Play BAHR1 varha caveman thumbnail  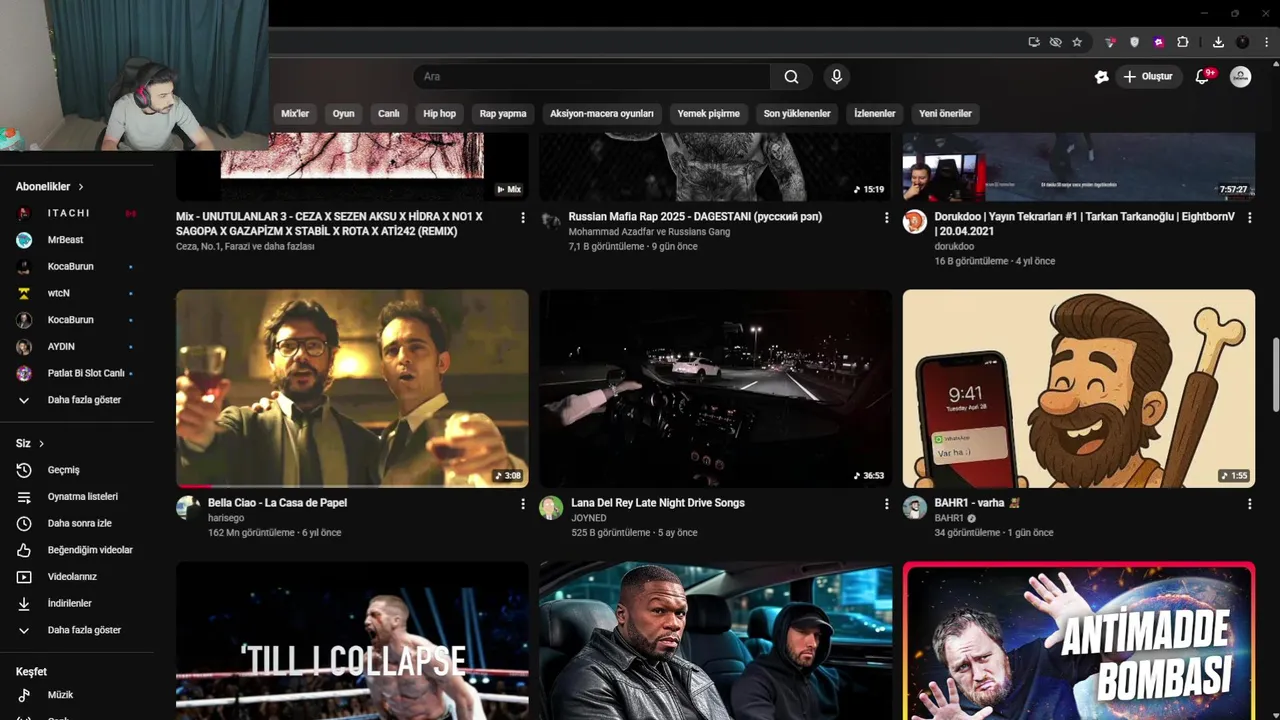point(1079,389)
